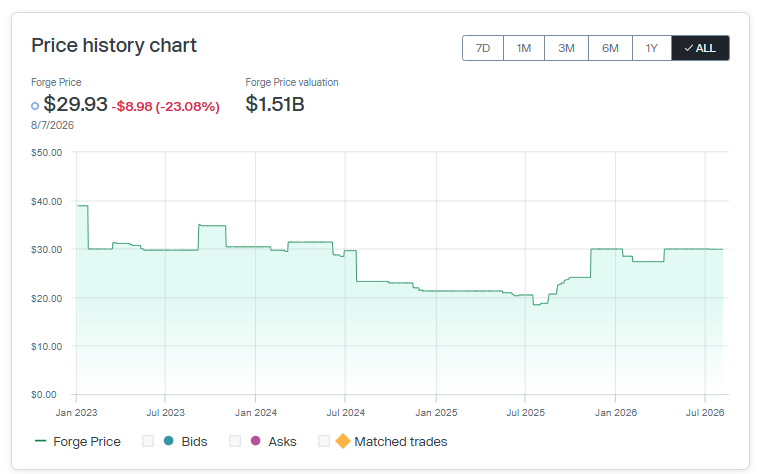Click the Jul 2026 axis label
The height and width of the screenshot is (474, 757).
click(705, 413)
